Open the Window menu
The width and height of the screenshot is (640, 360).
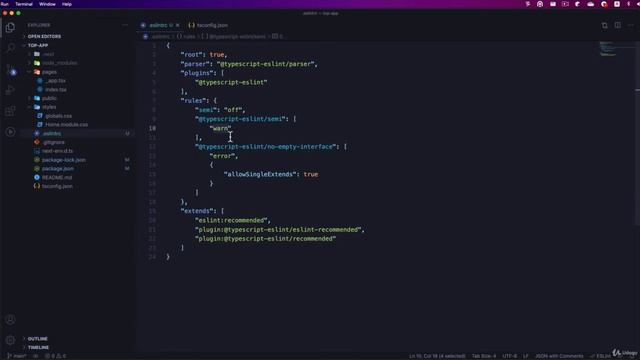click(x=47, y=4)
